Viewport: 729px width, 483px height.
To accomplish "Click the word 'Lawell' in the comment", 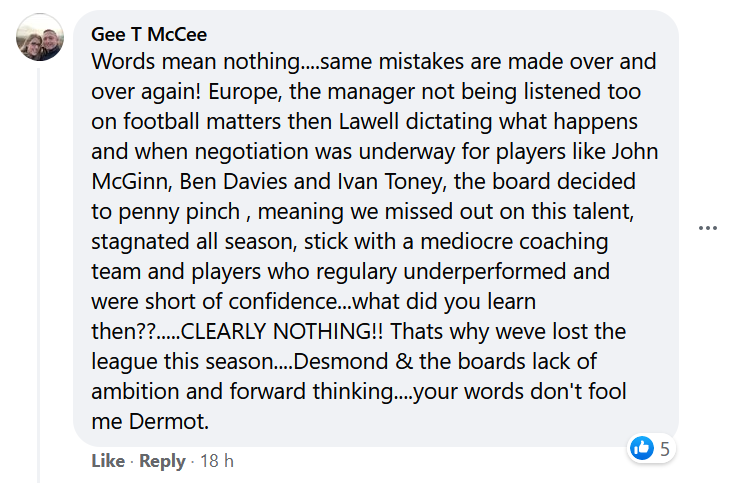I will (369, 121).
